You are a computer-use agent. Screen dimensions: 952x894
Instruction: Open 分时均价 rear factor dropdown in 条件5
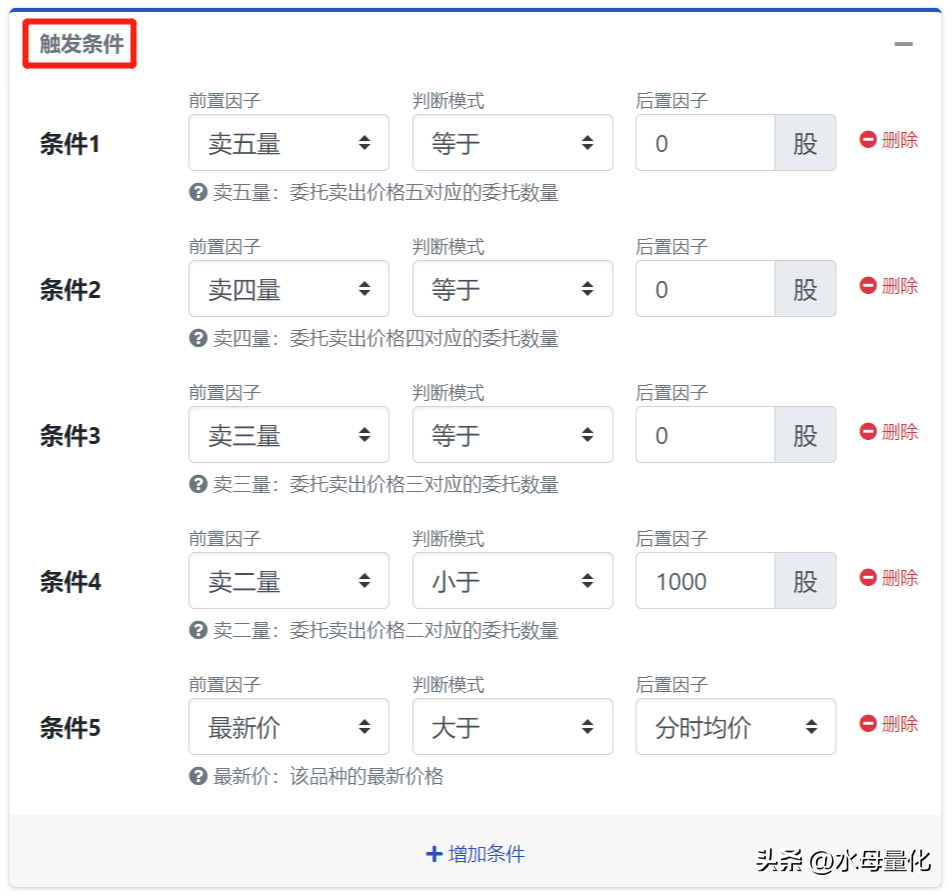coord(736,726)
